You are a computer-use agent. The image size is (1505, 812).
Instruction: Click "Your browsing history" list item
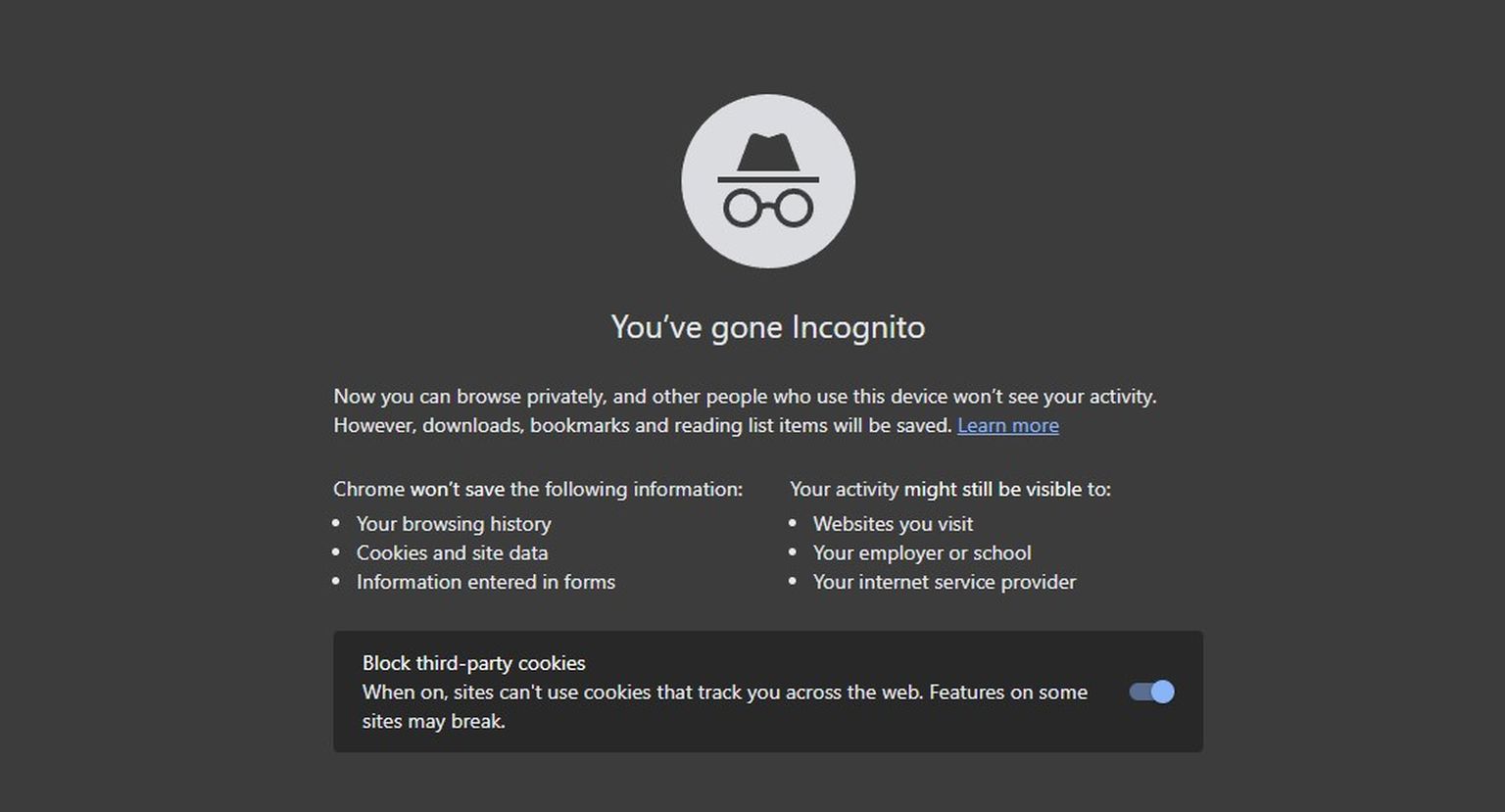454,524
